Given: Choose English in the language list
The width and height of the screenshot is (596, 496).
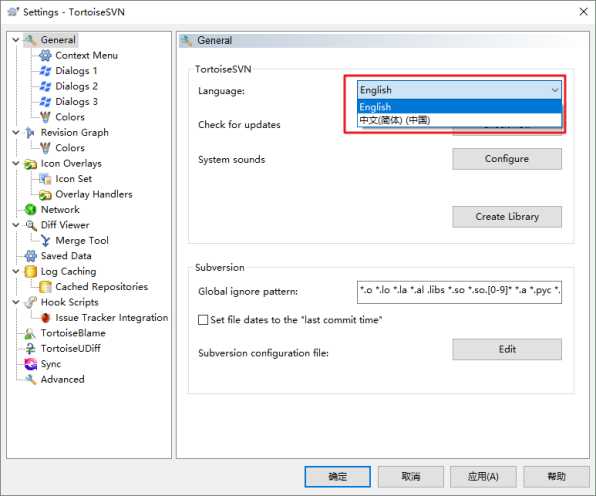Looking at the screenshot, I should click(x=459, y=107).
